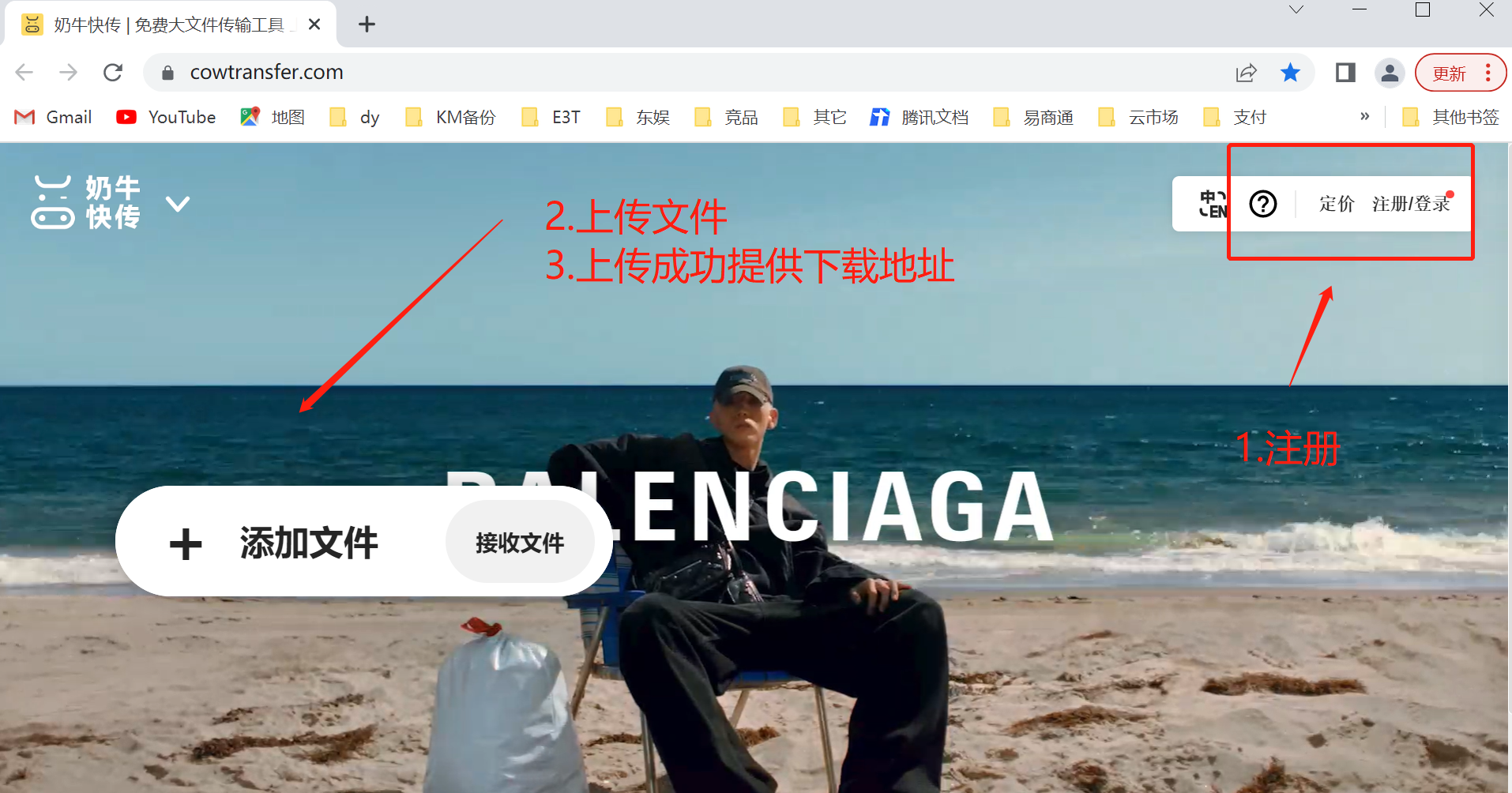Click the 接收文件 button
This screenshot has height=793, width=1512.
click(x=520, y=542)
